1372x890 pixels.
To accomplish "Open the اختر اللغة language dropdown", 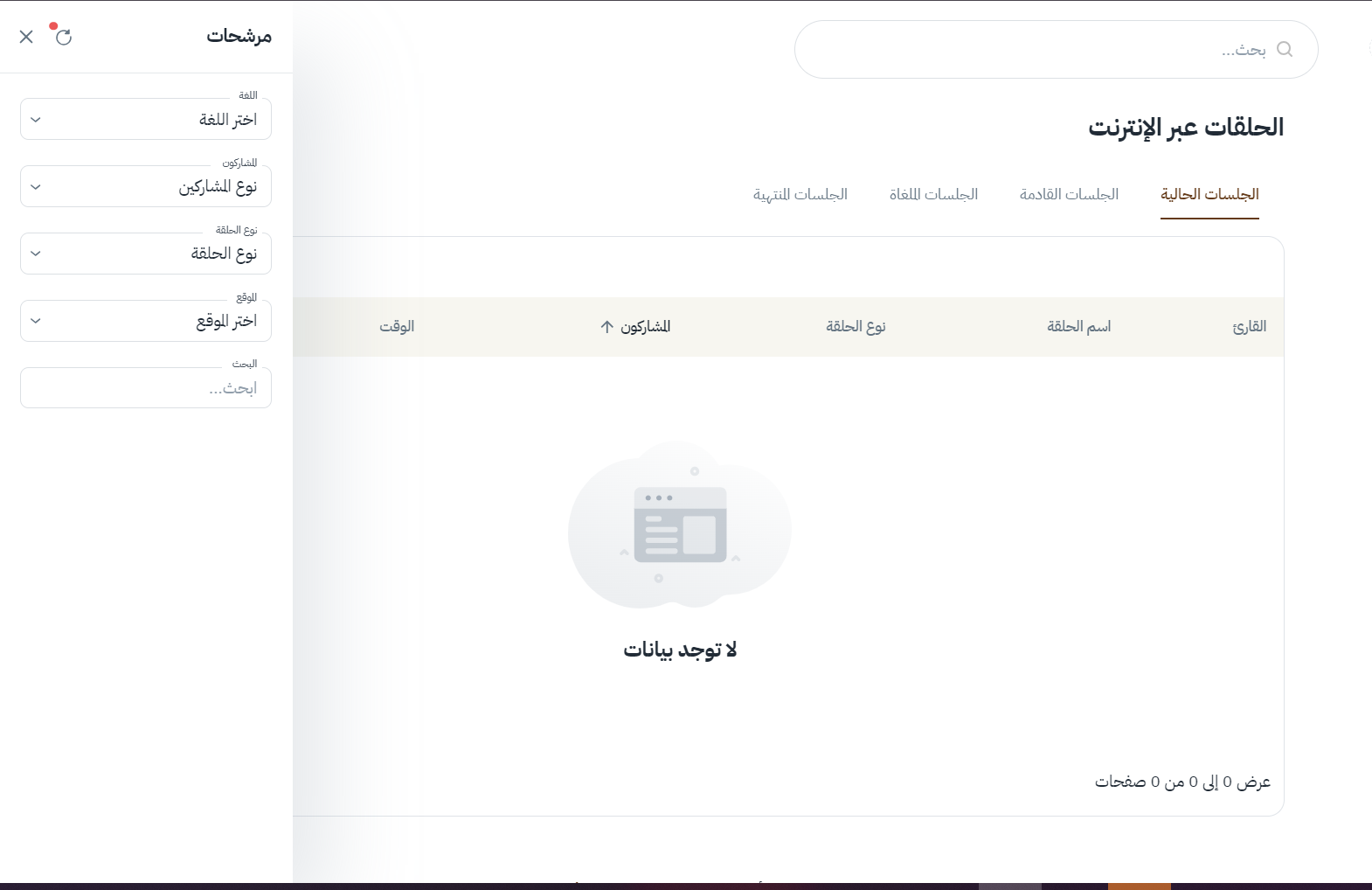I will pyautogui.click(x=146, y=120).
